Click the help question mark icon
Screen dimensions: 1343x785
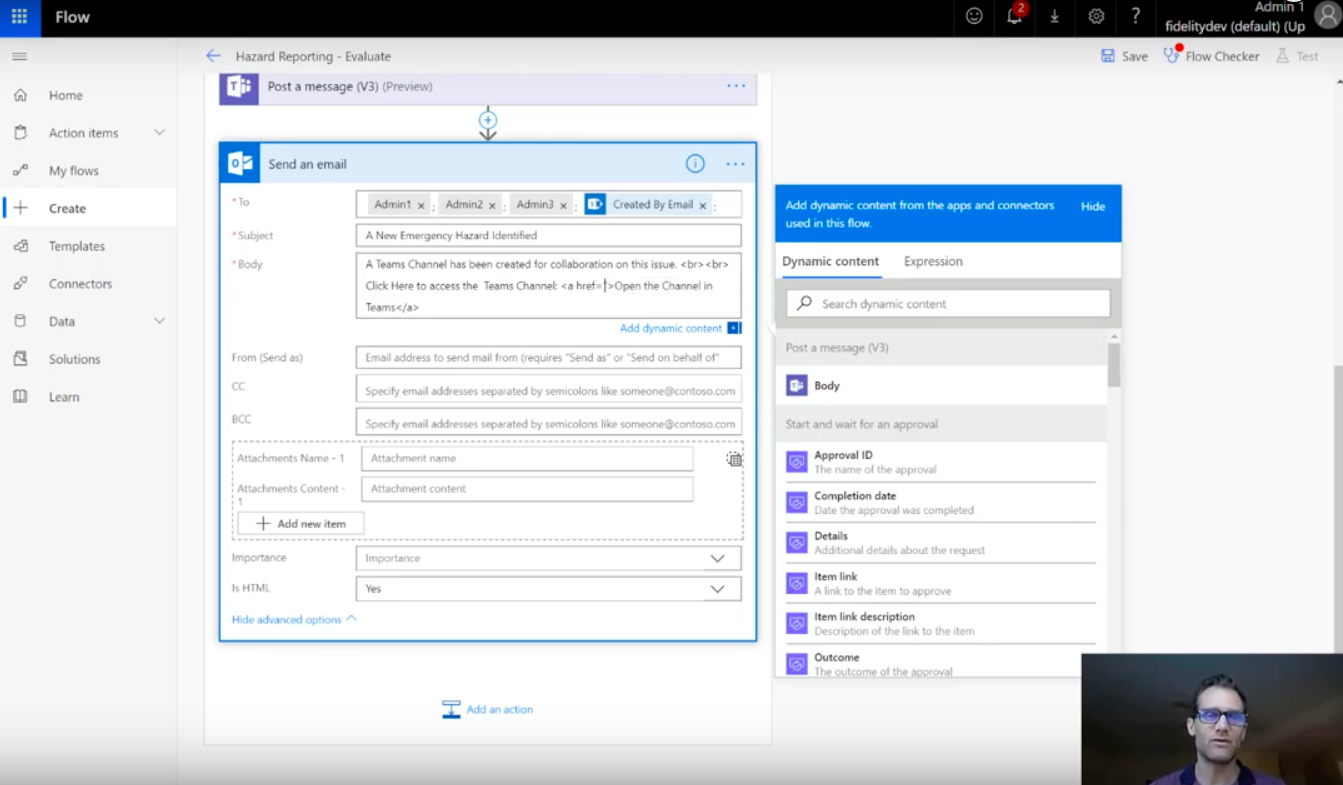pyautogui.click(x=1135, y=16)
